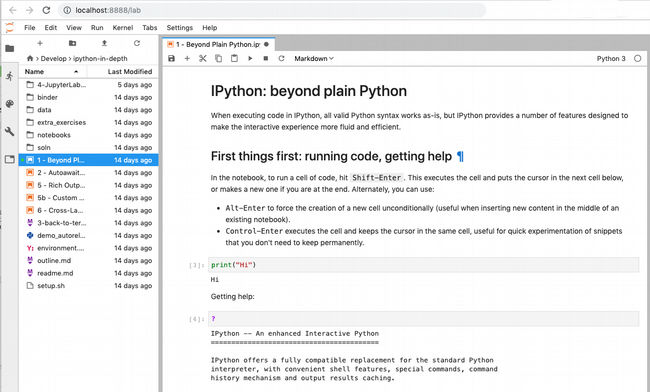The image size is (650, 392).
Task: Click the kernel status circle indicator
Action: coord(638,58)
